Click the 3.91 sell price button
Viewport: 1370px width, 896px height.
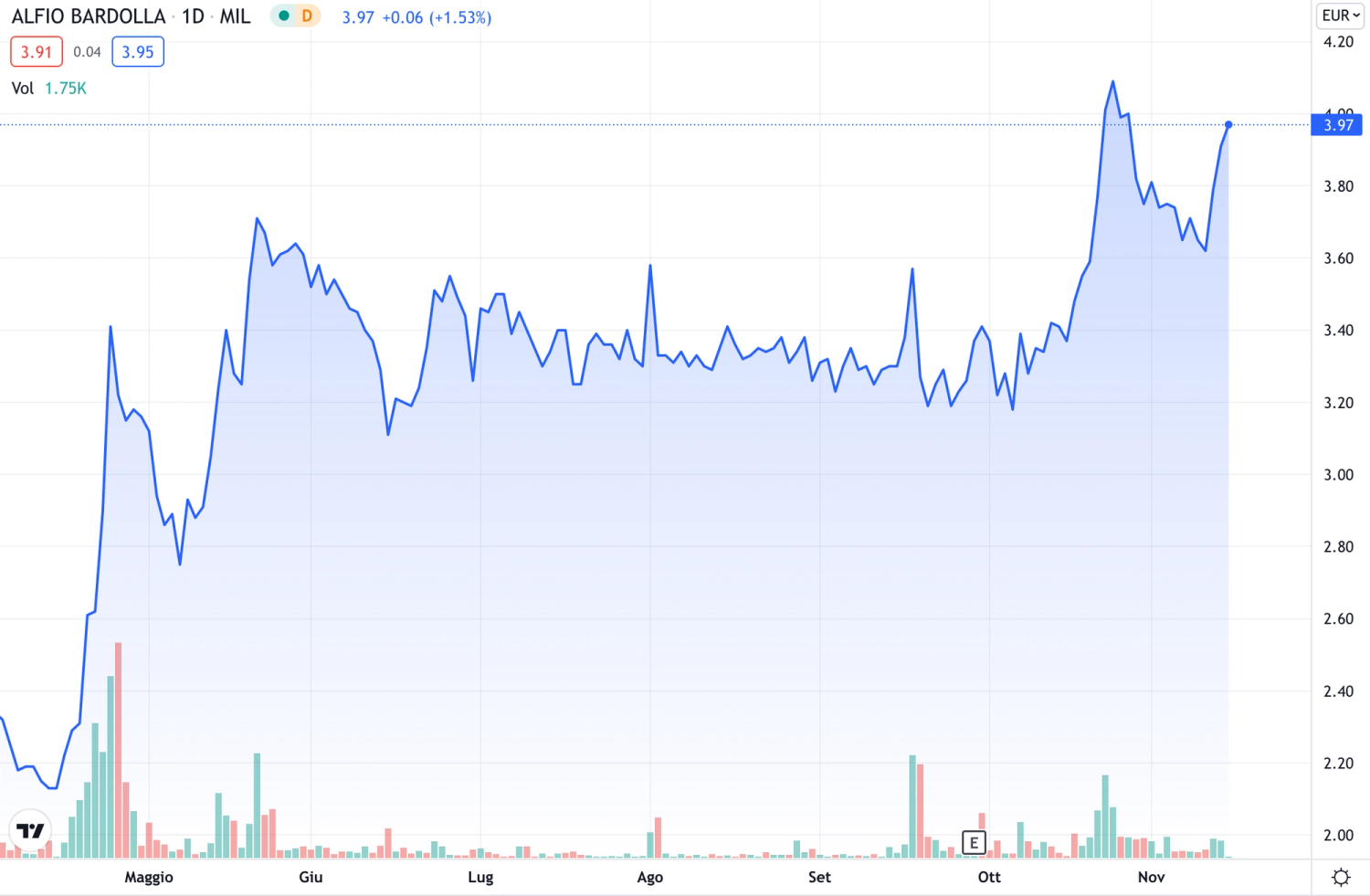click(x=37, y=52)
